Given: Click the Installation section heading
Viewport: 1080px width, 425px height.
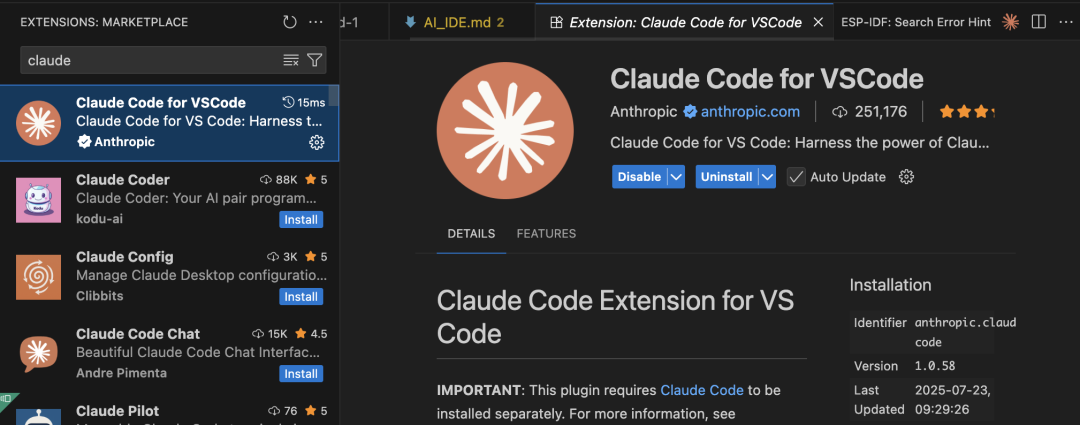Looking at the screenshot, I should click(x=891, y=284).
